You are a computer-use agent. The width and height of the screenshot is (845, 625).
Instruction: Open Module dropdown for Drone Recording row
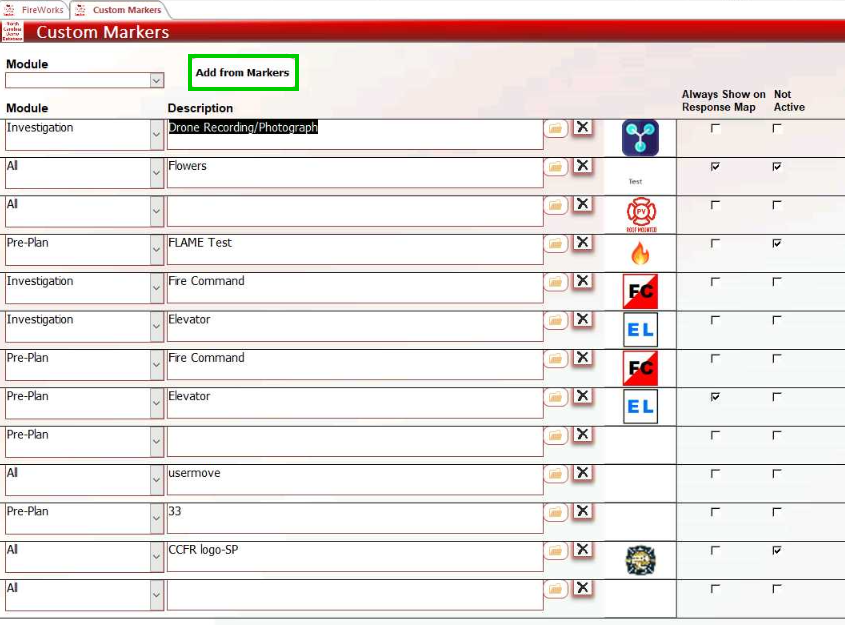tap(156, 135)
